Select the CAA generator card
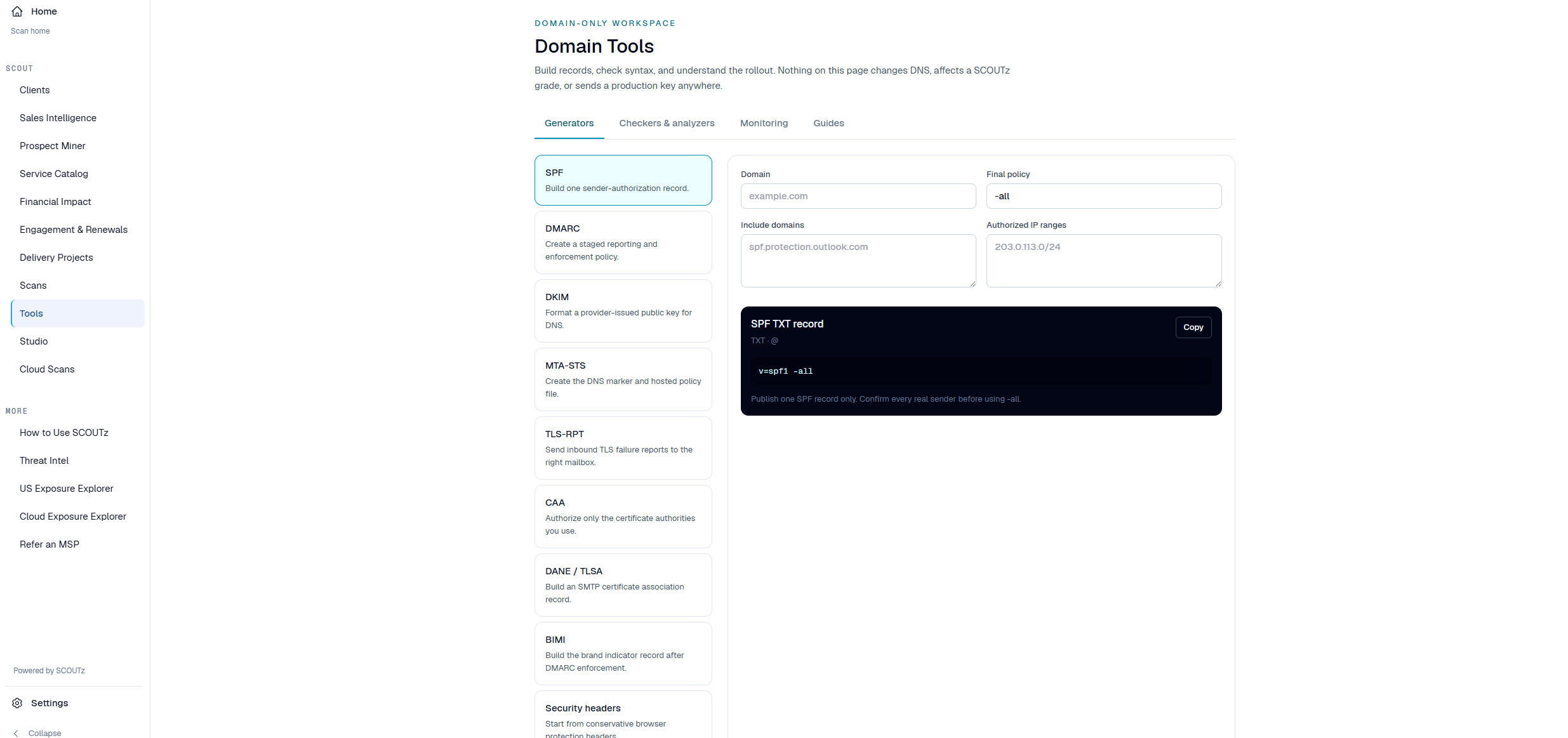 [x=623, y=517]
